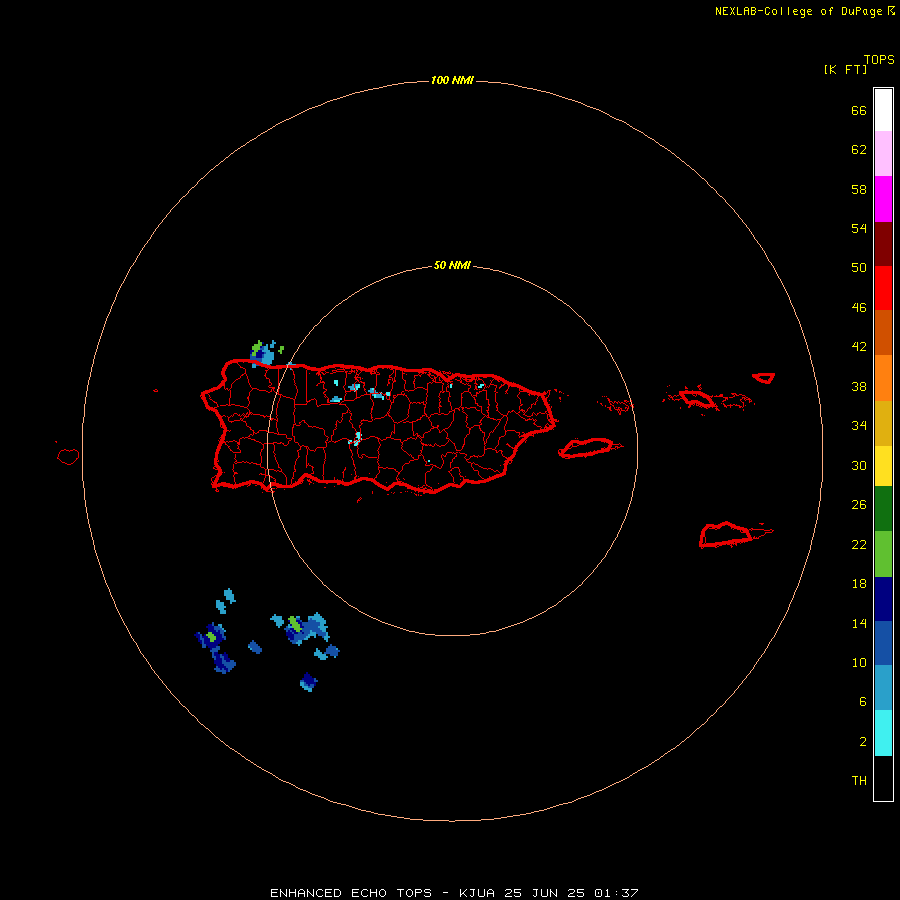Click the 18 legend value
Screen dimensions: 900x900
[859, 584]
